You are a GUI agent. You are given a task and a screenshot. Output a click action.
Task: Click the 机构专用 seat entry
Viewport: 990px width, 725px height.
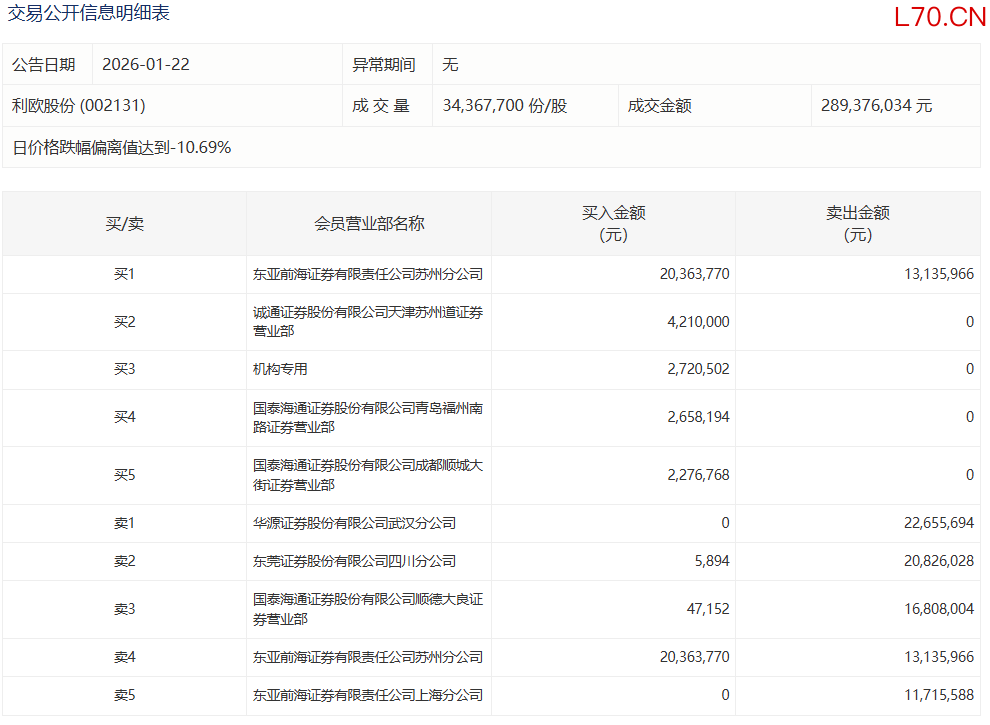pyautogui.click(x=281, y=370)
